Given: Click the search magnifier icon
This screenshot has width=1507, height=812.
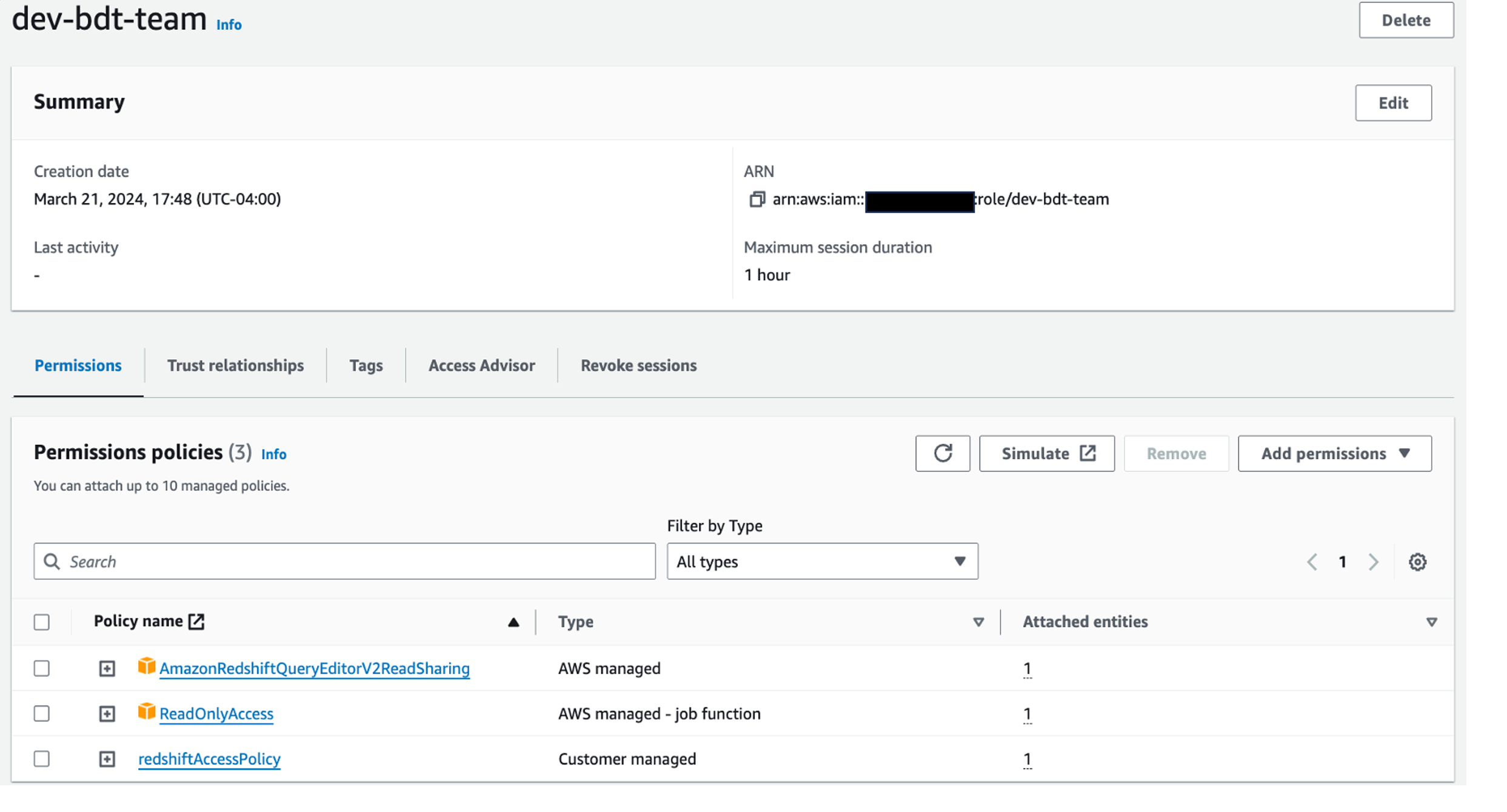Looking at the screenshot, I should pyautogui.click(x=52, y=561).
